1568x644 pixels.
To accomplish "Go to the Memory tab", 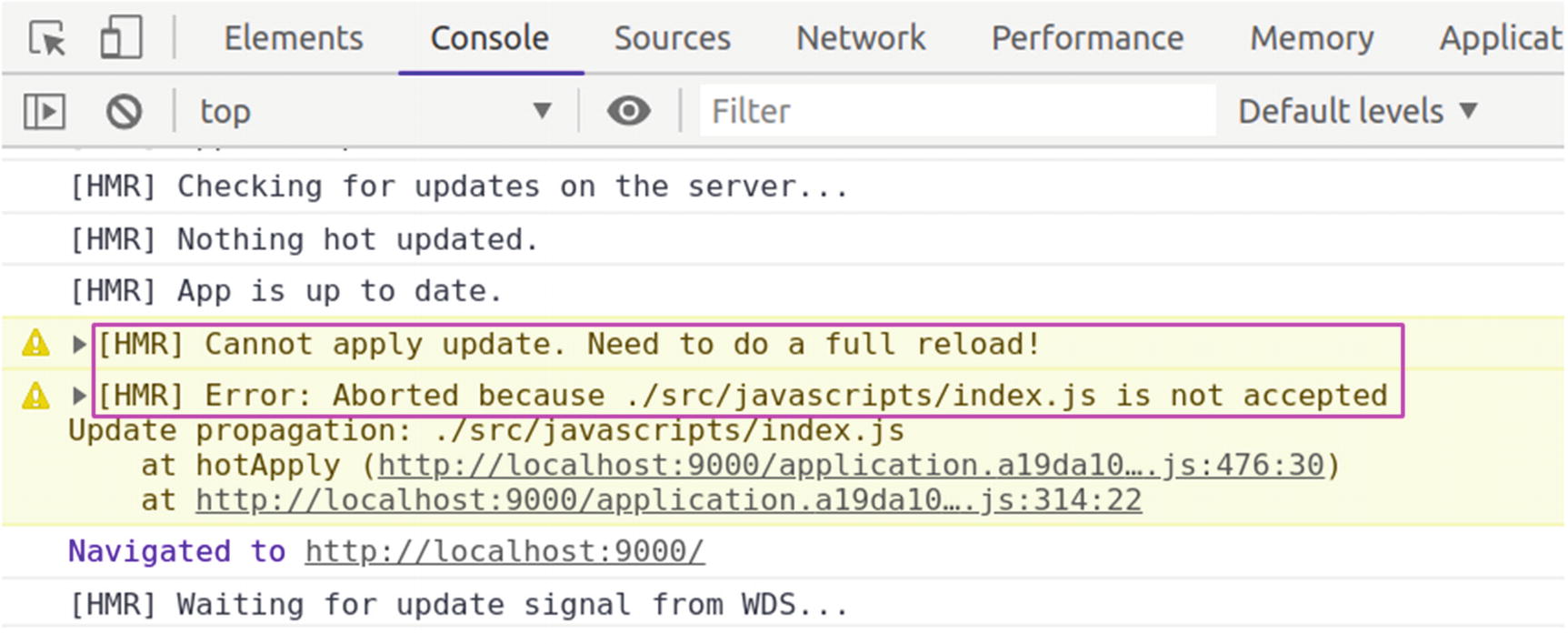I will pyautogui.click(x=1311, y=38).
